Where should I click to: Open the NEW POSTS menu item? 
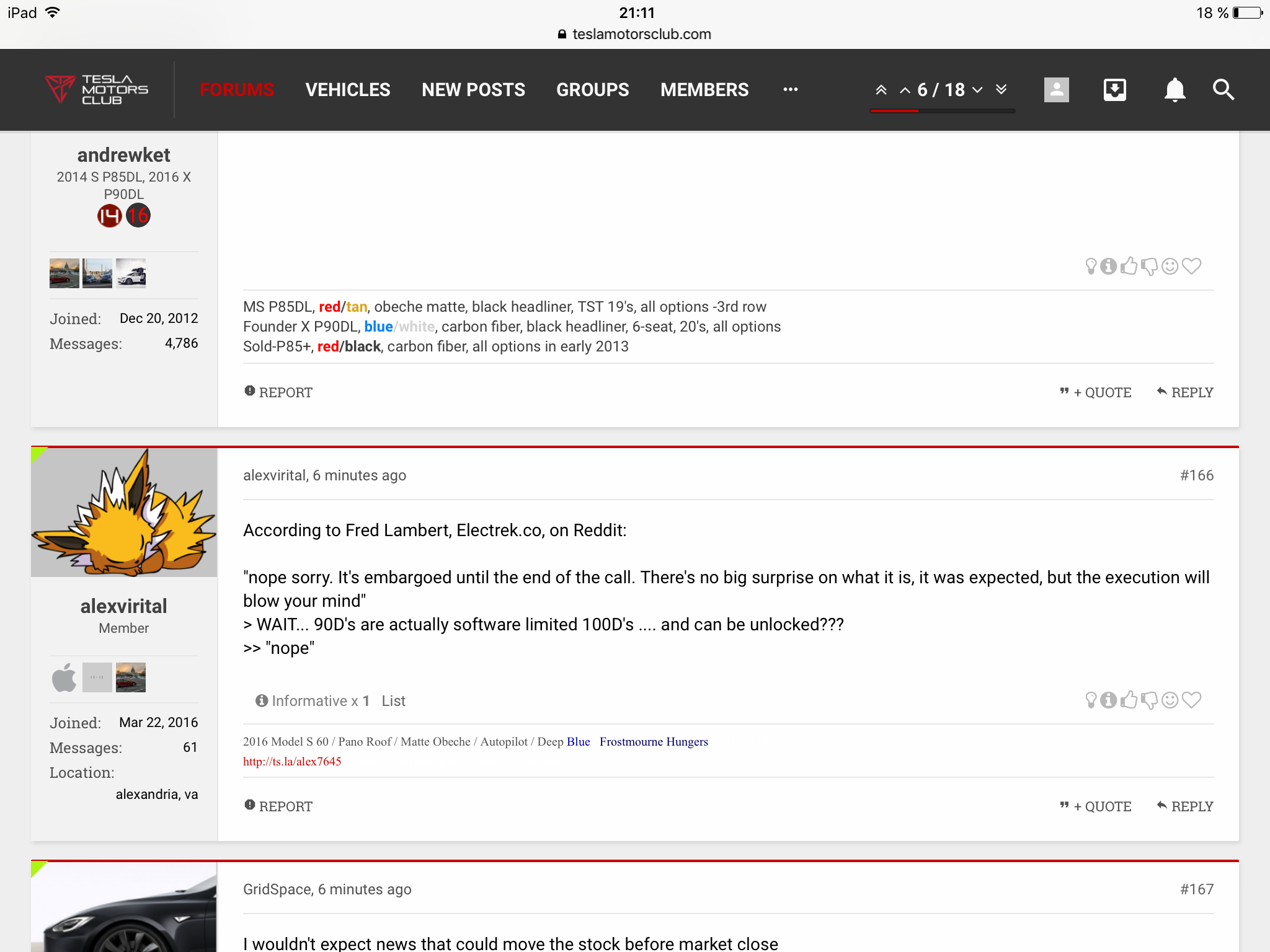pos(473,90)
